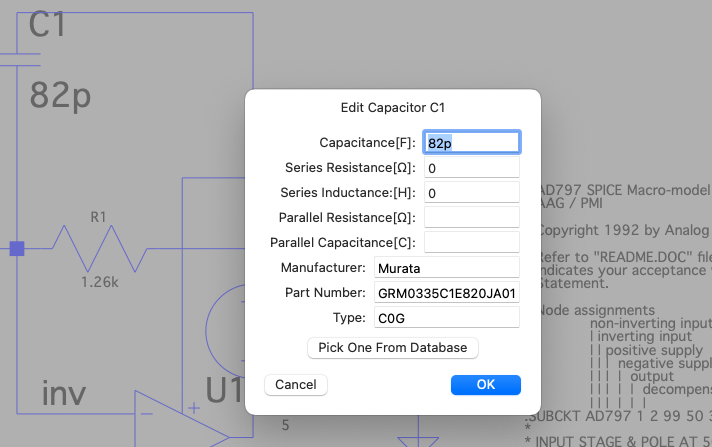Viewport: 712px width, 447px height.
Task: Click the blue wire junction node
Action: [x=17, y=248]
